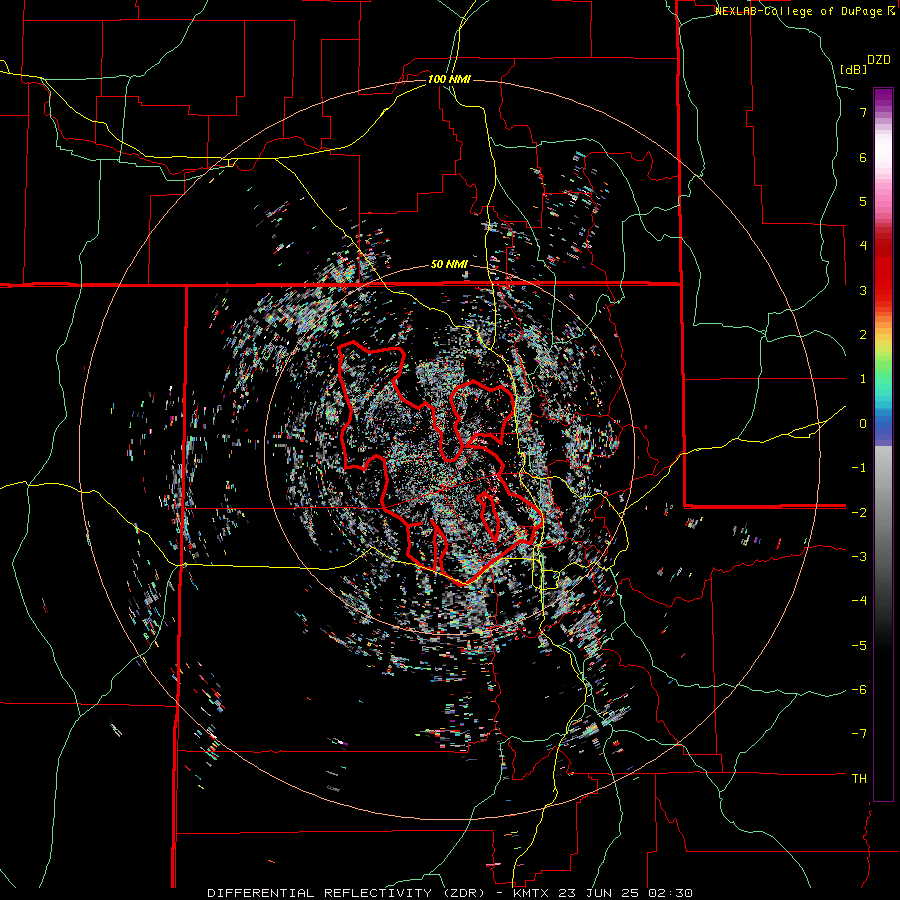
Task: Select the 0 value on the scale
Action: [863, 424]
